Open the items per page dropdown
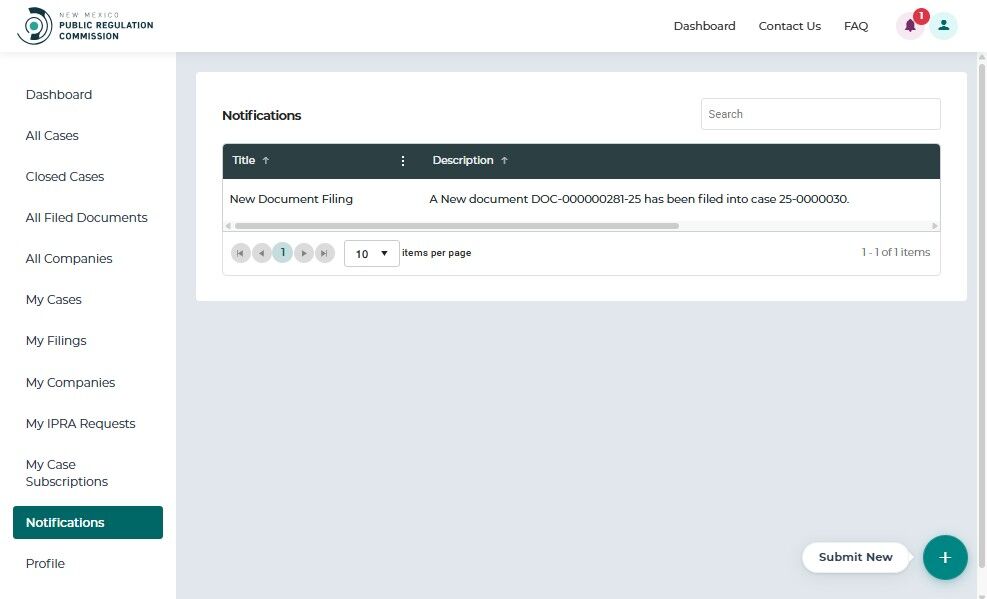Image resolution: width=987 pixels, height=599 pixels. 371,254
